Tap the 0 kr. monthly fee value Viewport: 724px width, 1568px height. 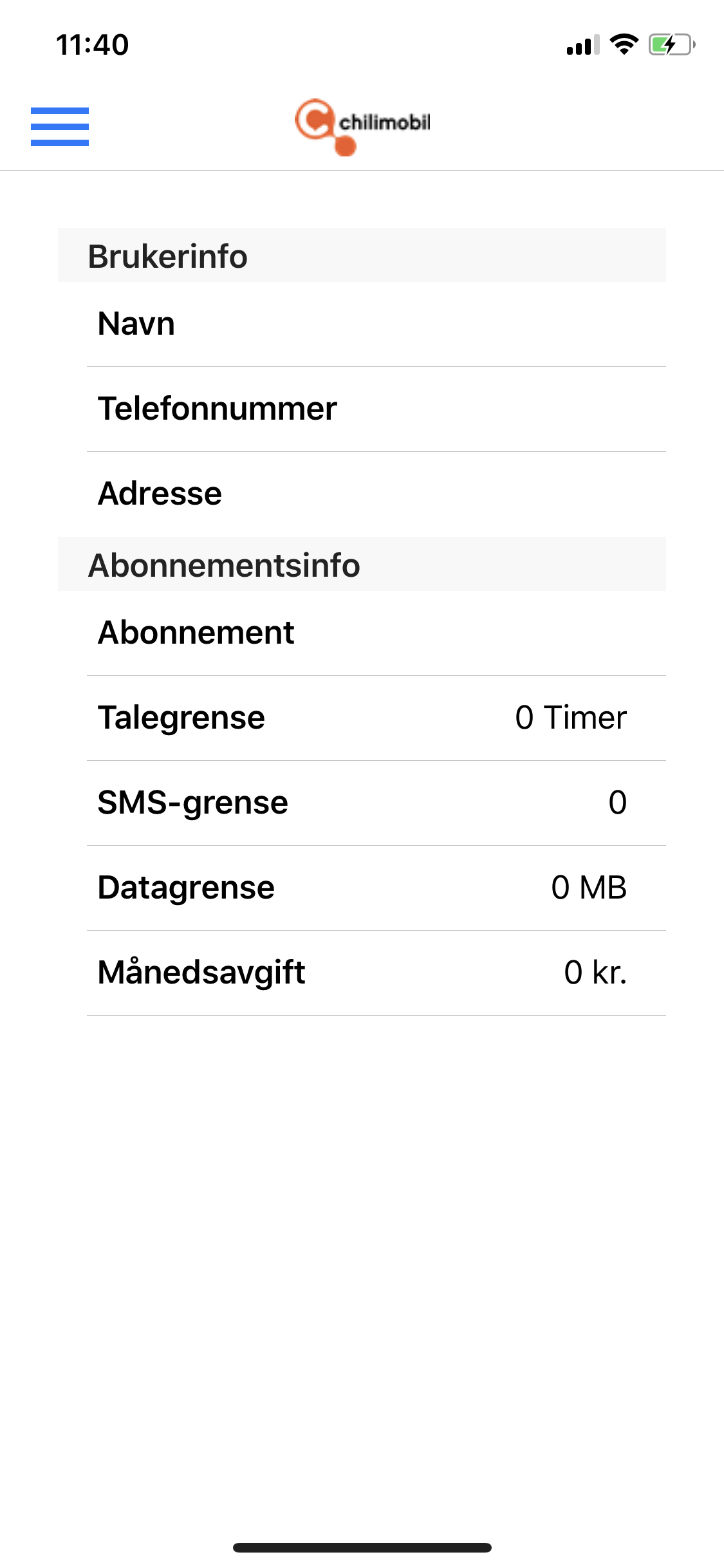[595, 972]
